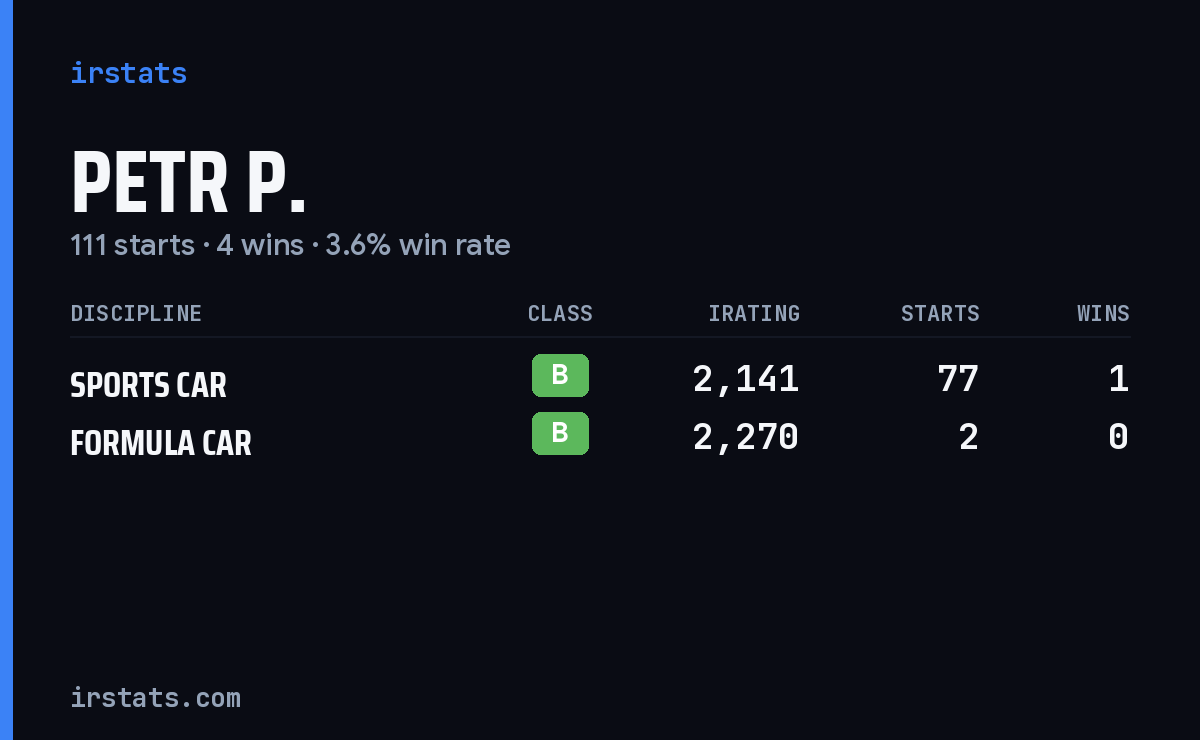
Task: Sort by the IRATING column header
Action: pyautogui.click(x=754, y=314)
